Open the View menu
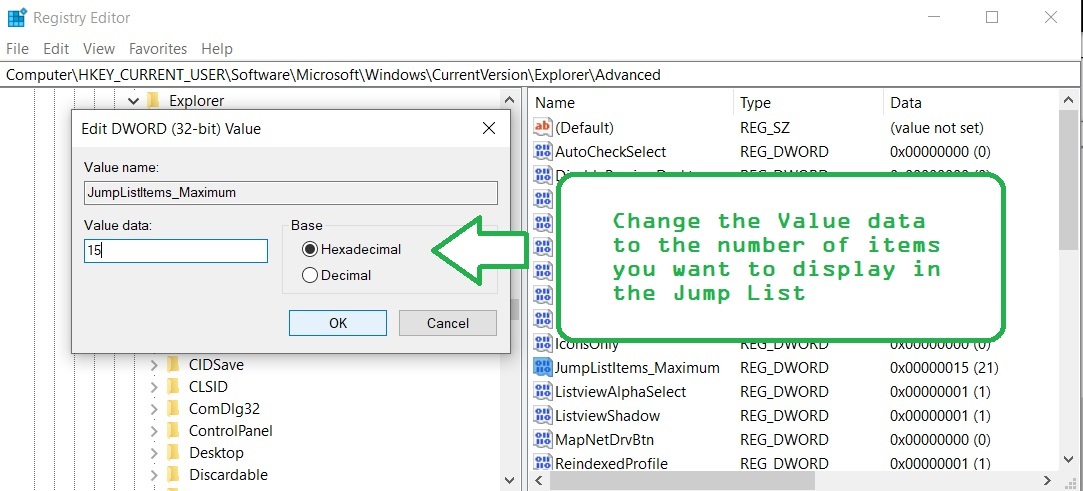The image size is (1083, 491). point(99,48)
